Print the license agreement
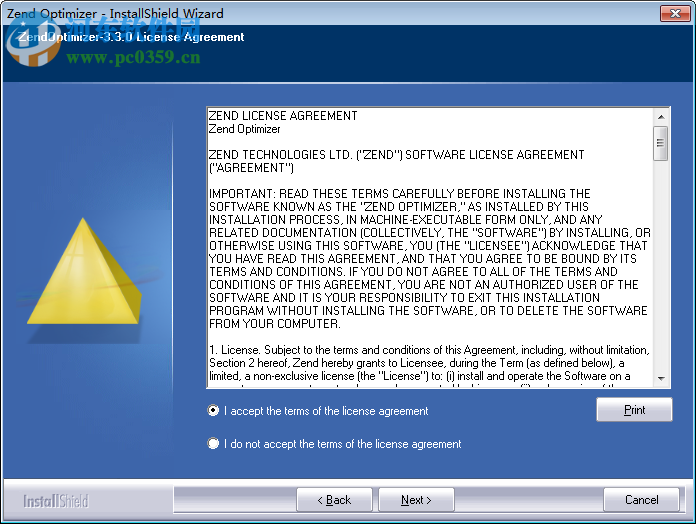 click(x=634, y=410)
